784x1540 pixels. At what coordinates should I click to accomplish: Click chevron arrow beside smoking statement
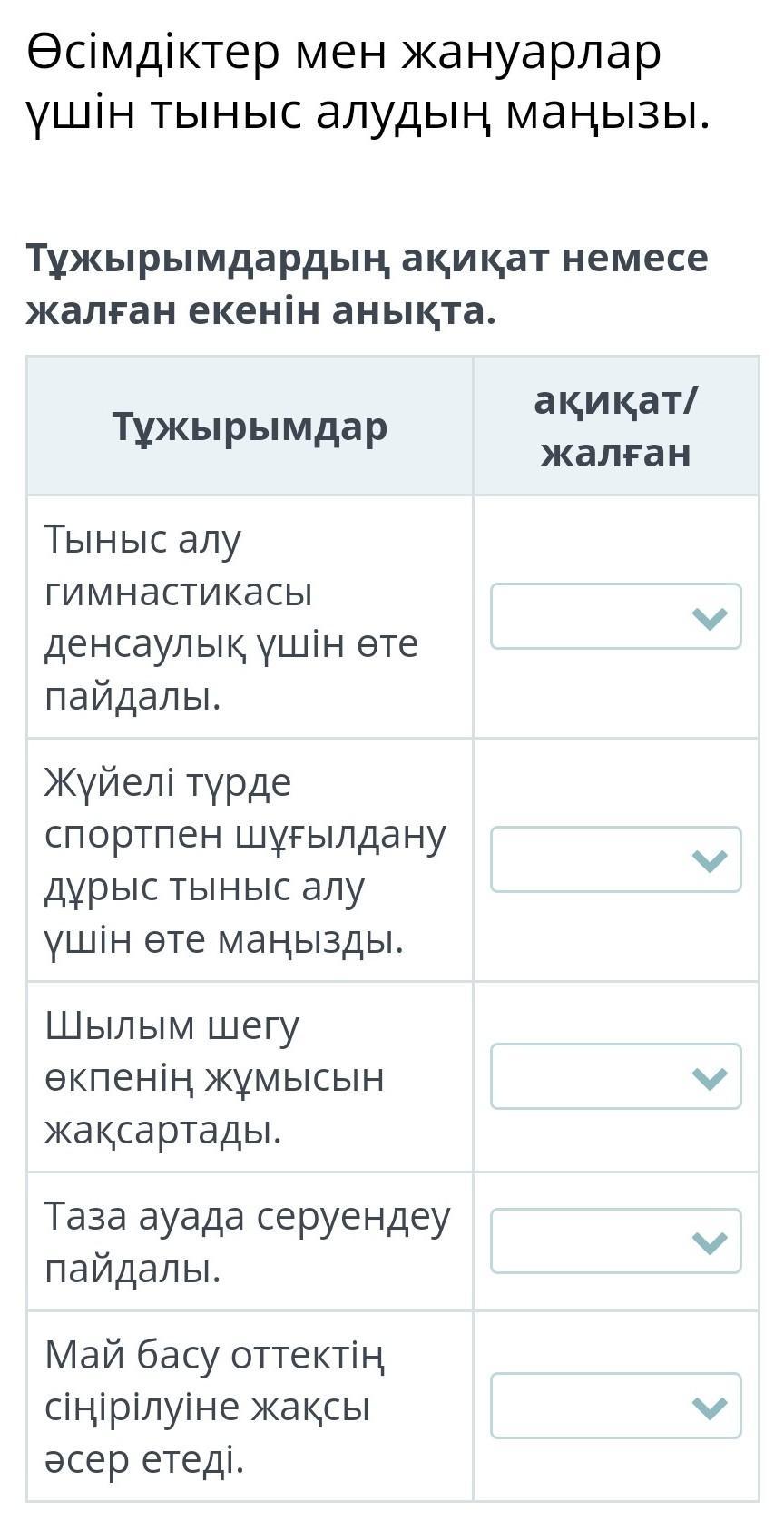click(x=710, y=1078)
